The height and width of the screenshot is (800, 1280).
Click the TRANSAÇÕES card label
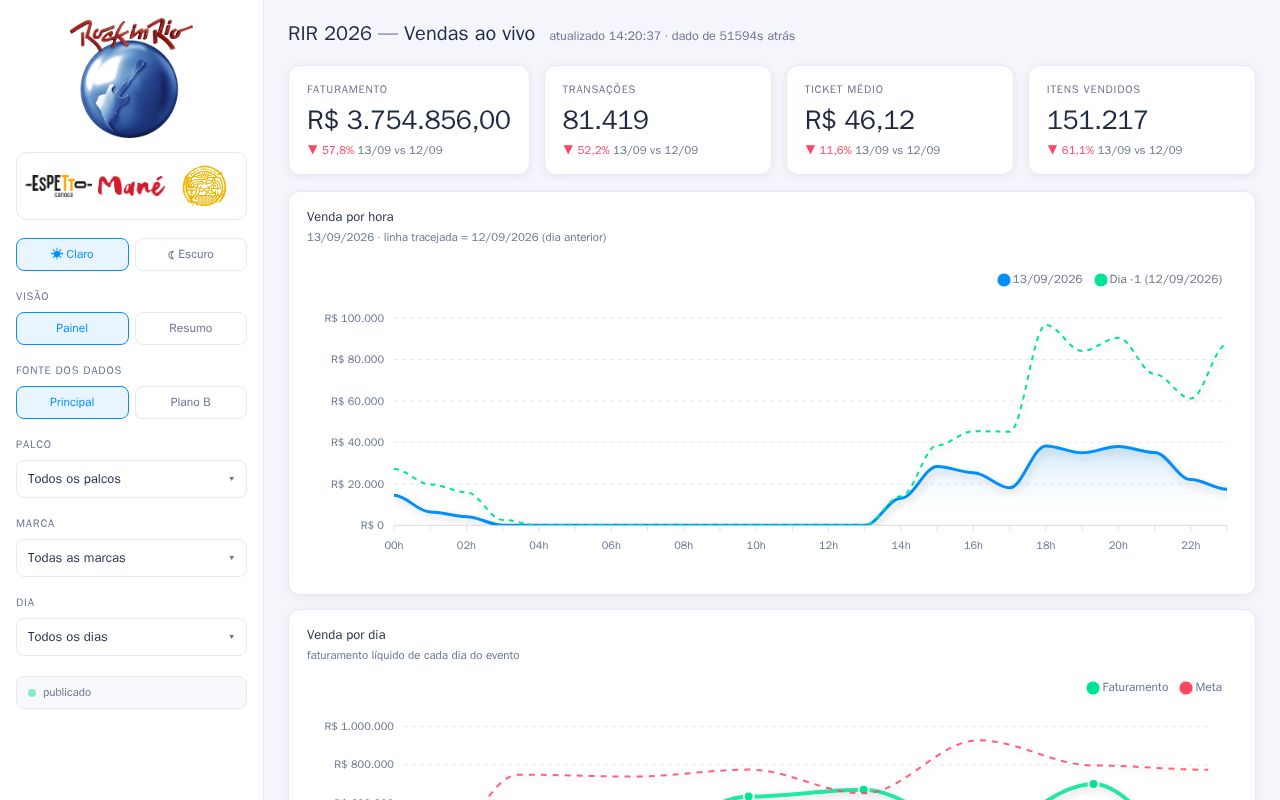[599, 90]
